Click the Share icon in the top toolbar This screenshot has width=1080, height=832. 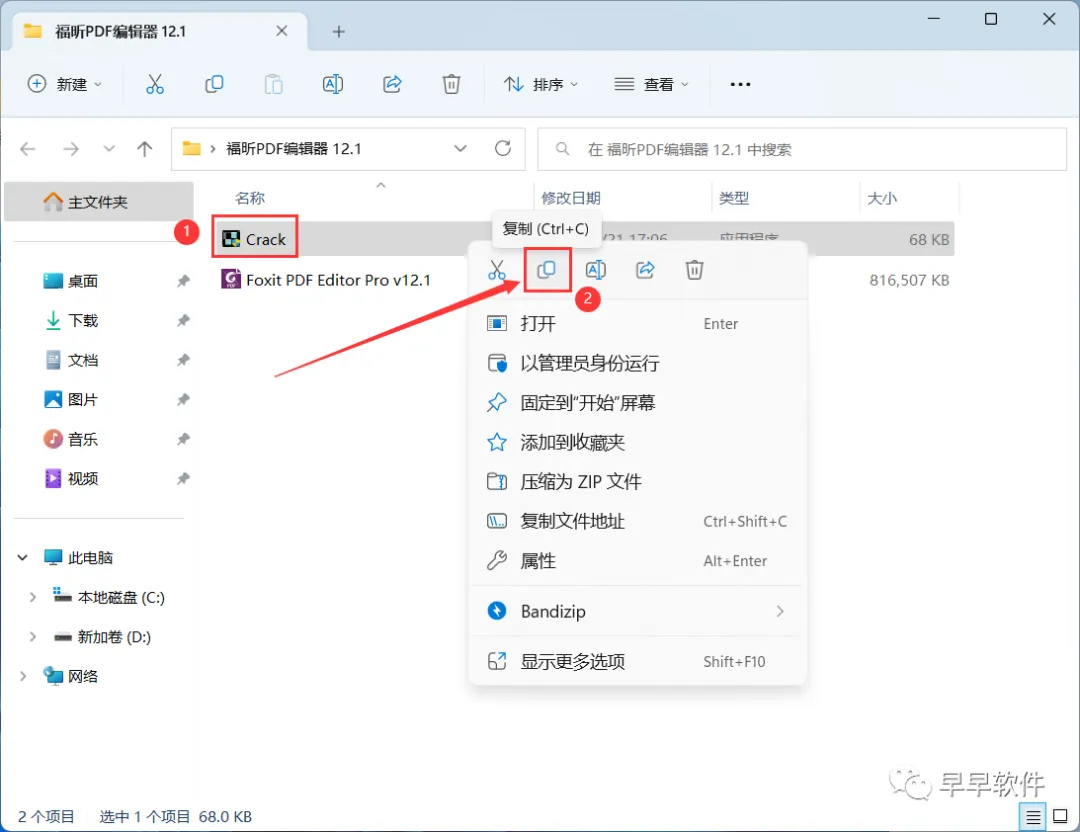click(392, 84)
